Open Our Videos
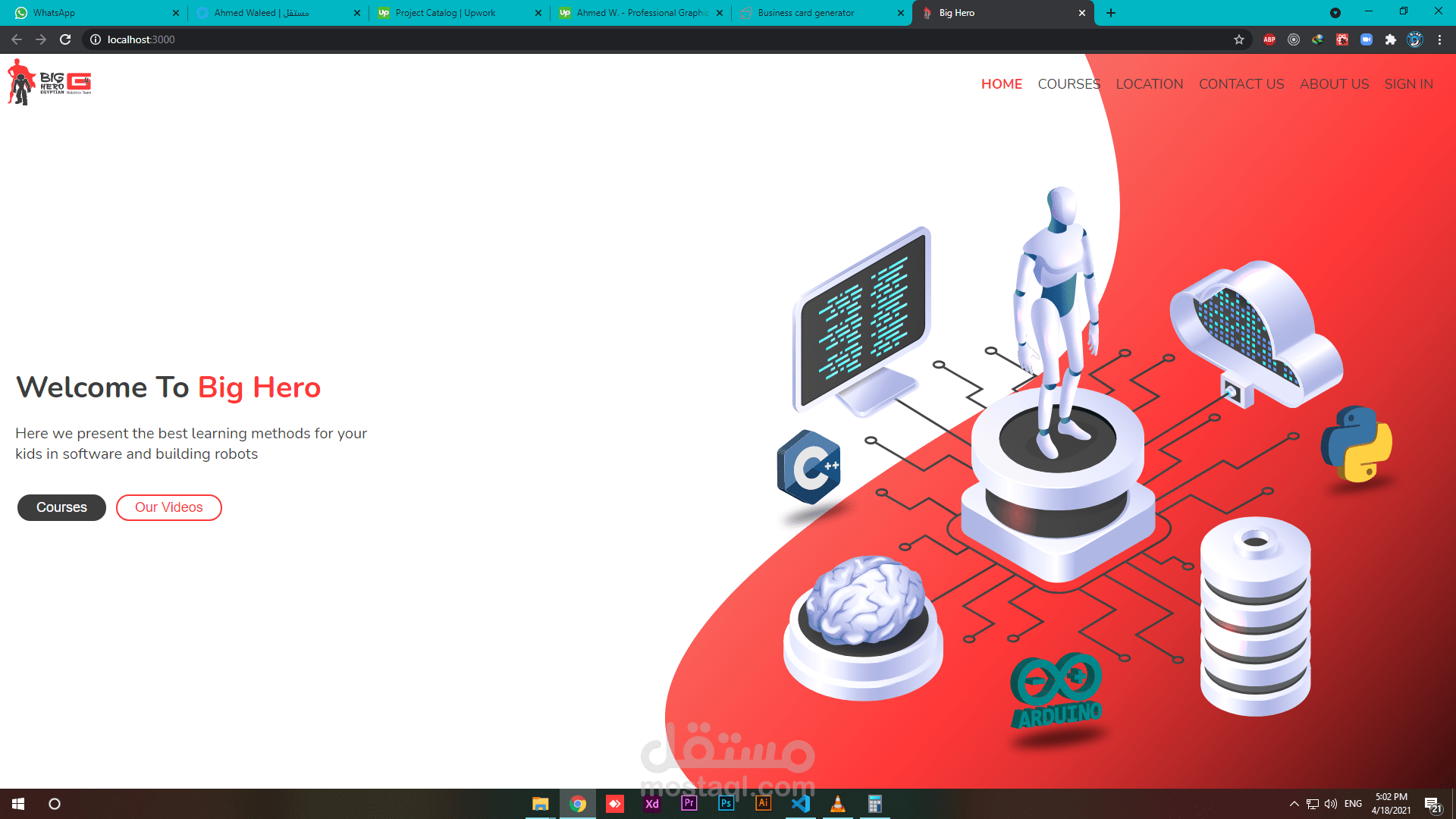The height and width of the screenshot is (819, 1456). pyautogui.click(x=168, y=507)
